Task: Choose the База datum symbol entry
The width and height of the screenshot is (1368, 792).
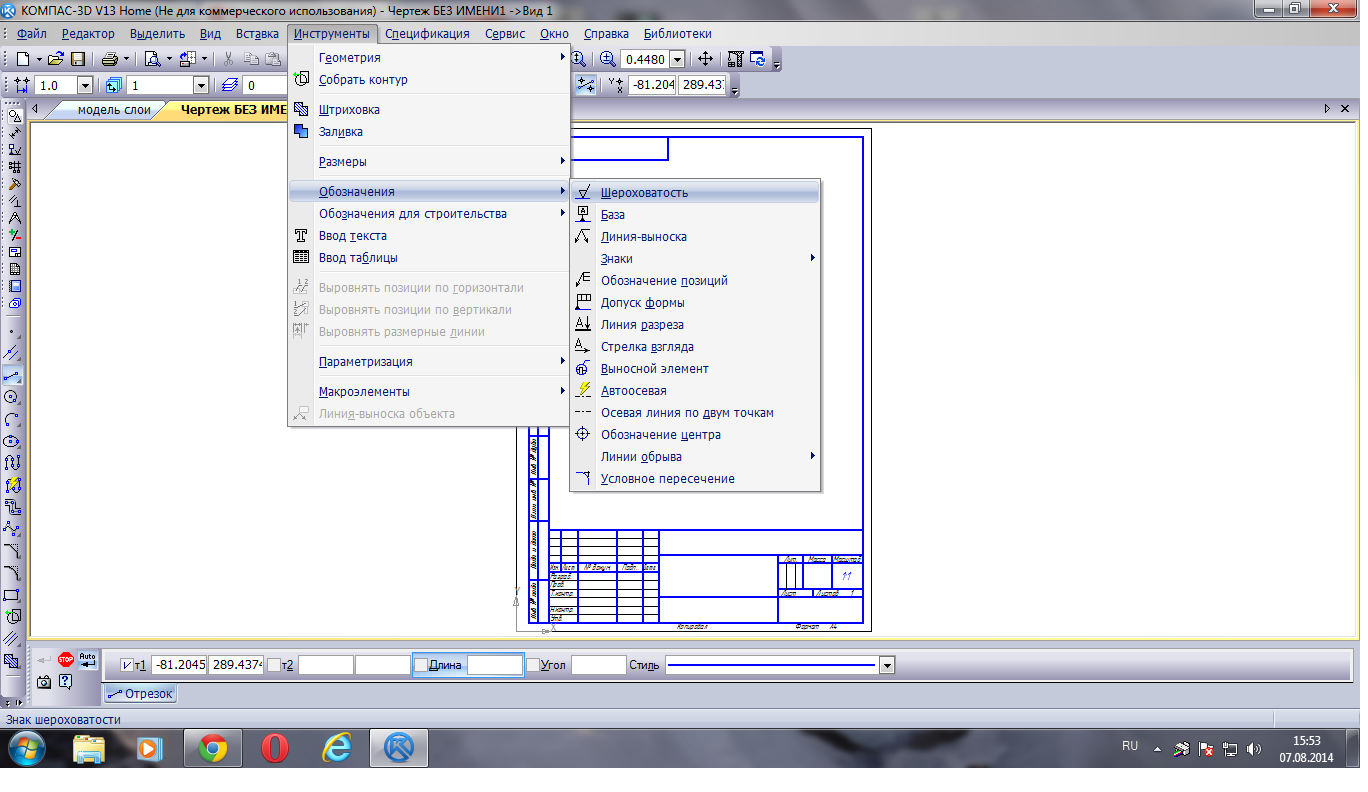Action: [x=695, y=215]
